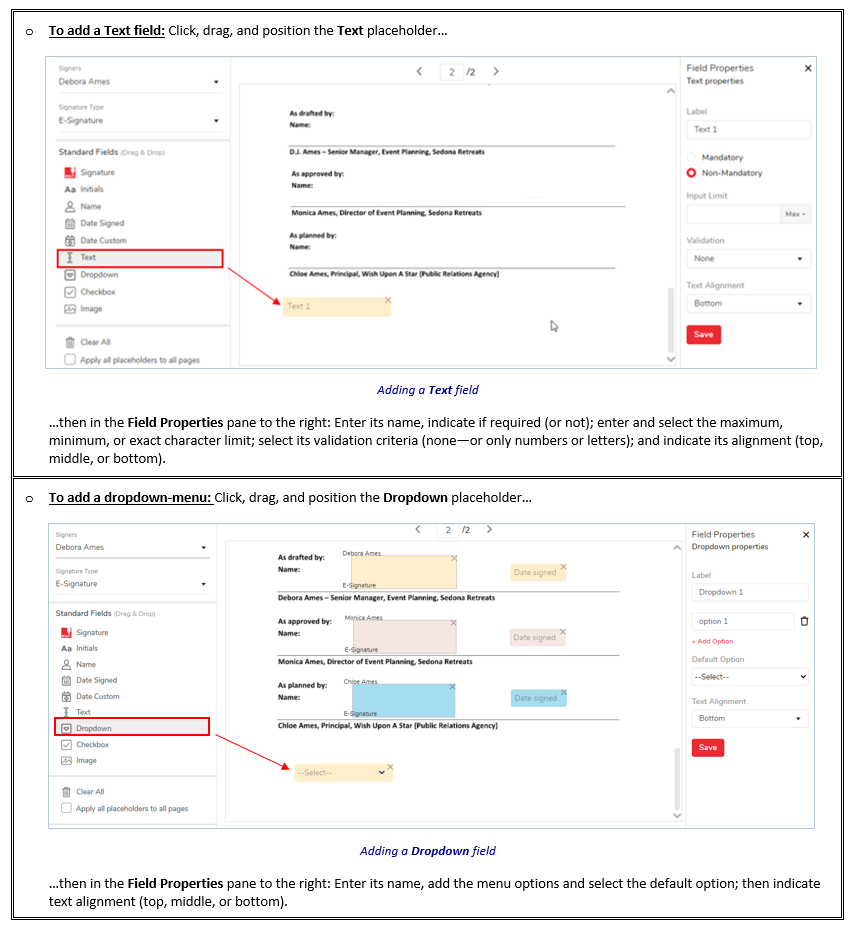This screenshot has height=932, width=852.
Task: Go to previous page in Text field figure
Action: click(419, 71)
